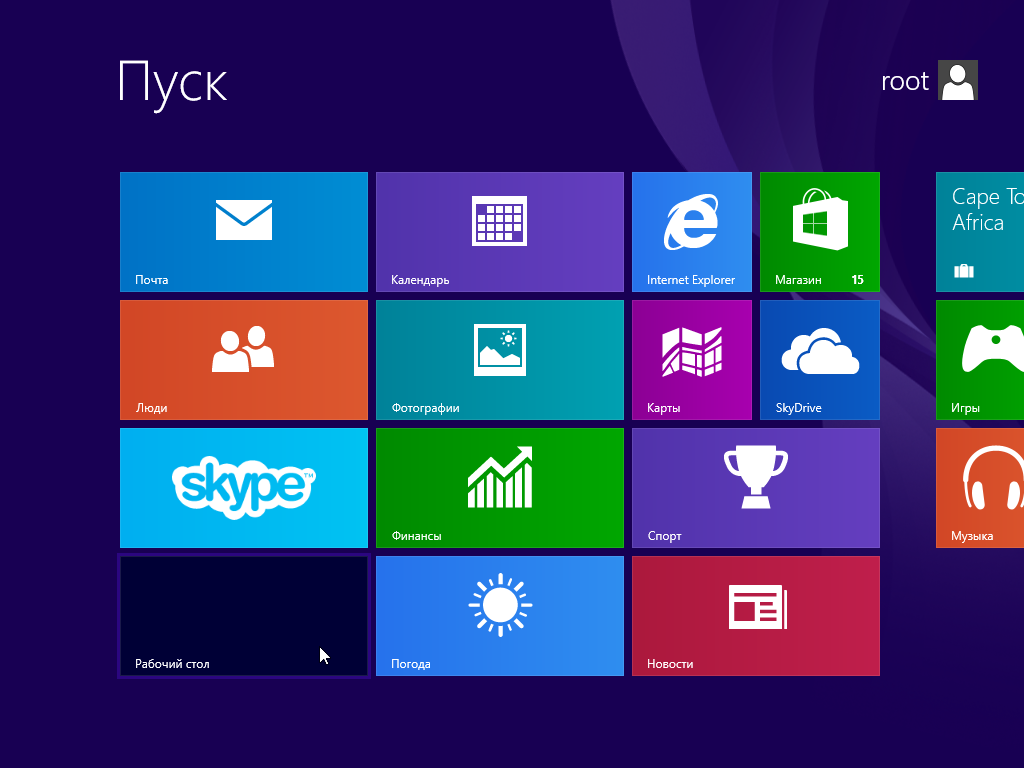Open Internet Explorer
This screenshot has width=1024, height=768.
pyautogui.click(x=691, y=231)
